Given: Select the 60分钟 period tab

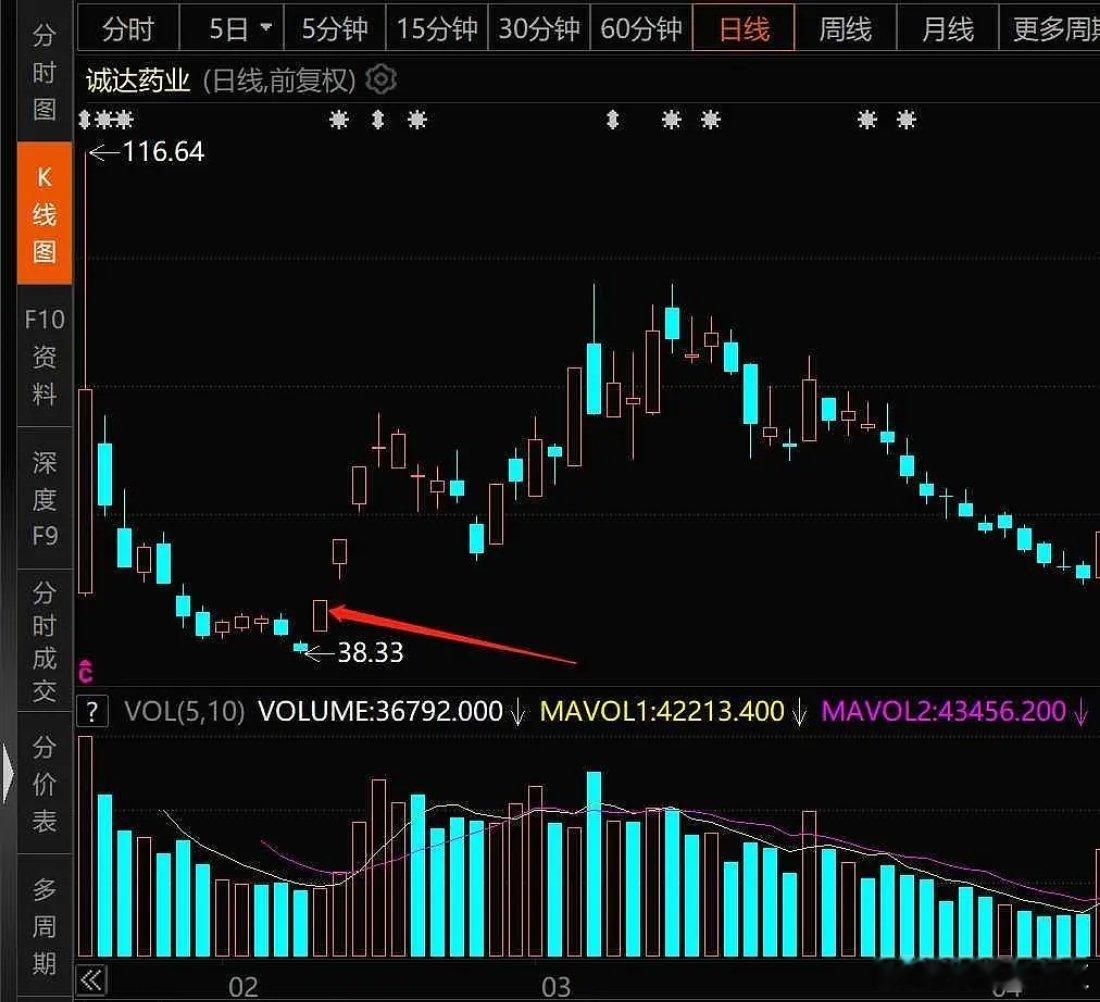Looking at the screenshot, I should tap(641, 28).
